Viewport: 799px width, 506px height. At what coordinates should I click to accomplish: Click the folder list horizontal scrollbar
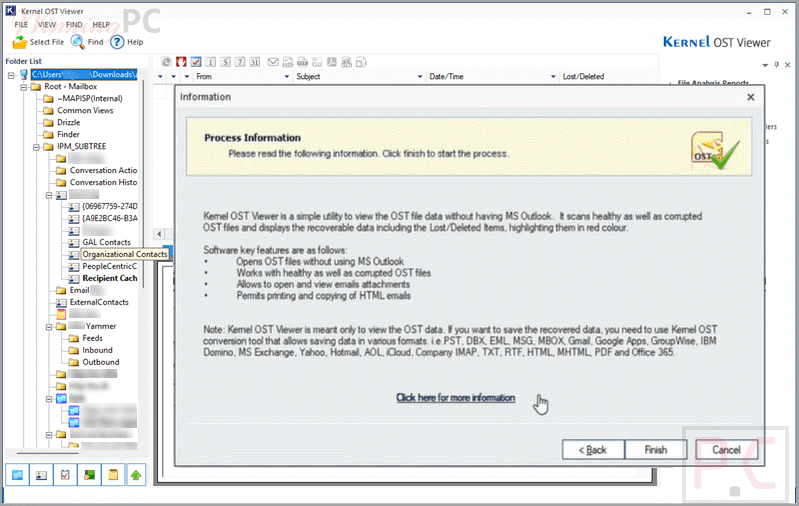[48, 453]
